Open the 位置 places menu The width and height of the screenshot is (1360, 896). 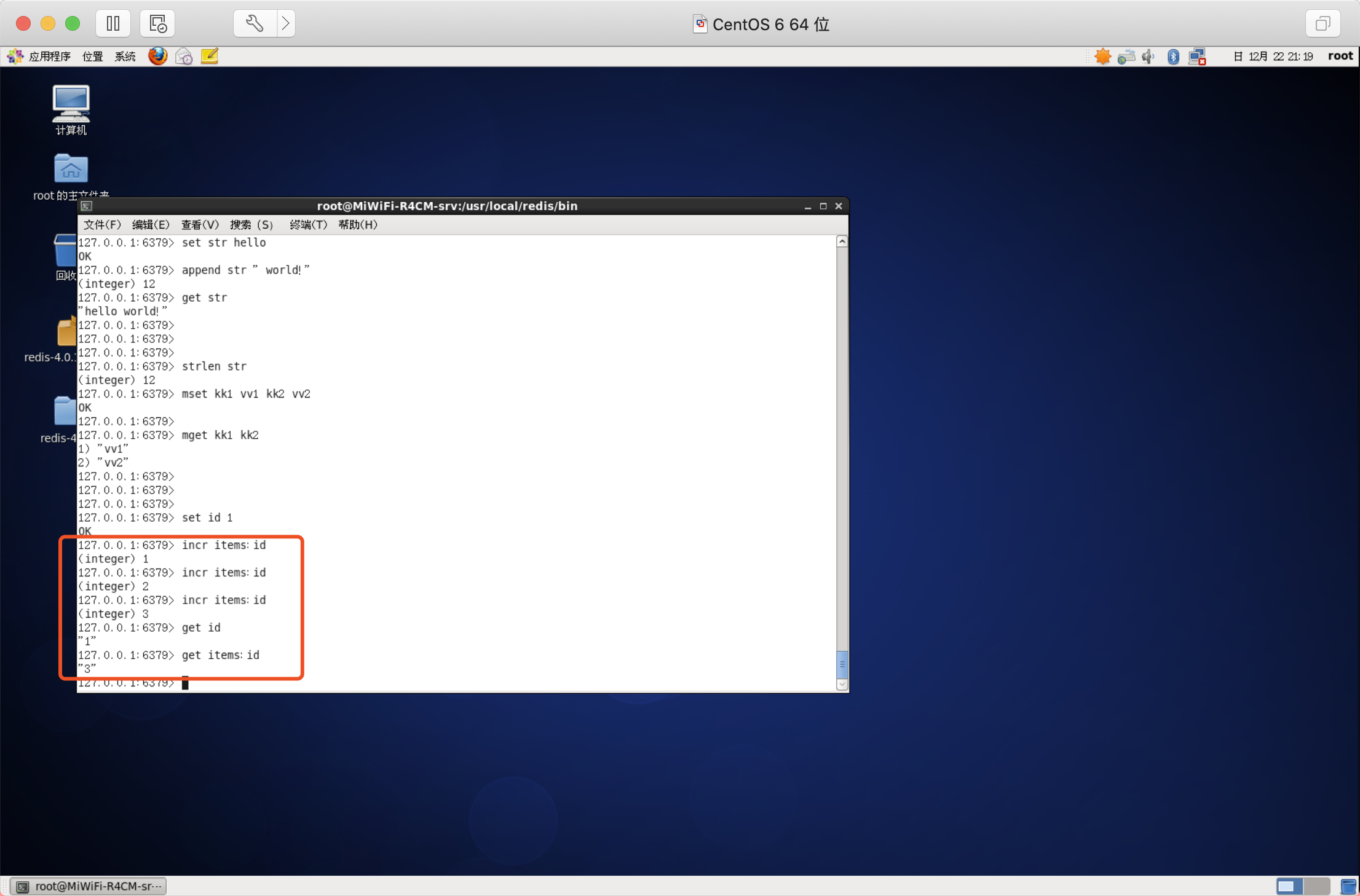point(92,57)
